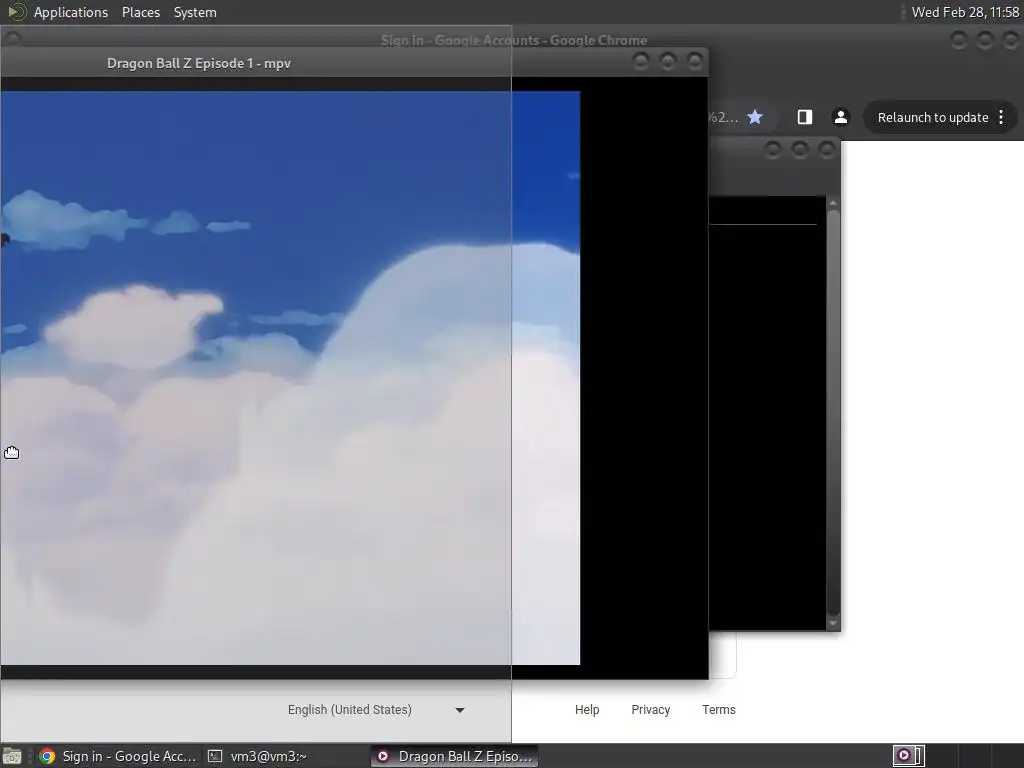Open the English (United States) language dropdown
The width and height of the screenshot is (1024, 768).
point(376,710)
